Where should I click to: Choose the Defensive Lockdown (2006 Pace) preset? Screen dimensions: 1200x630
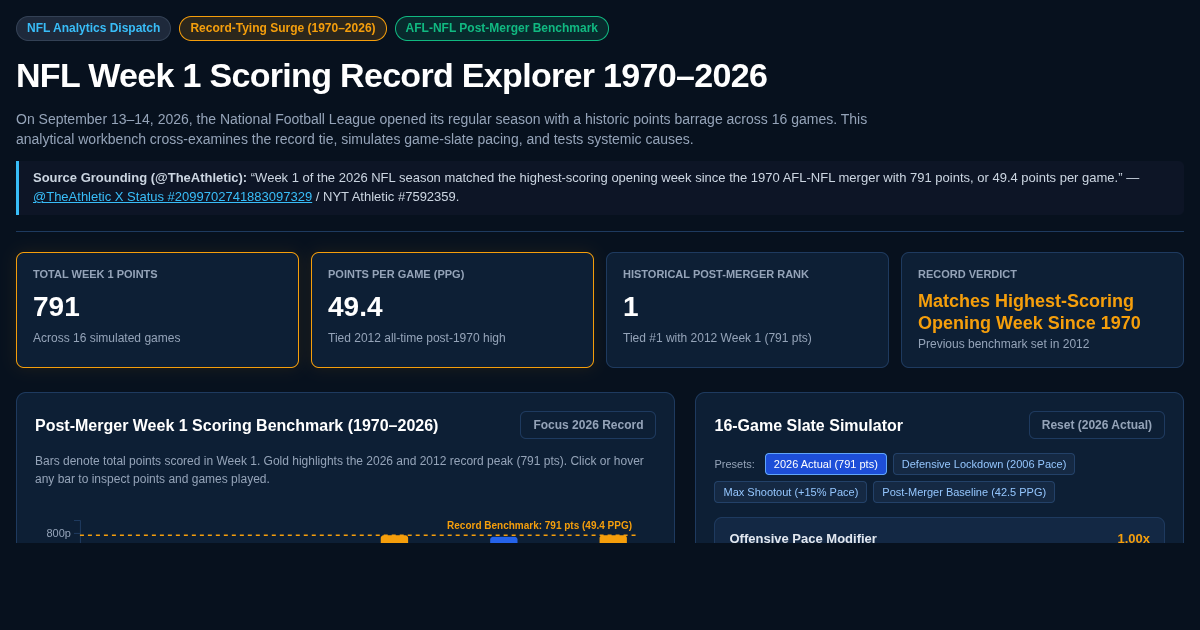(984, 464)
